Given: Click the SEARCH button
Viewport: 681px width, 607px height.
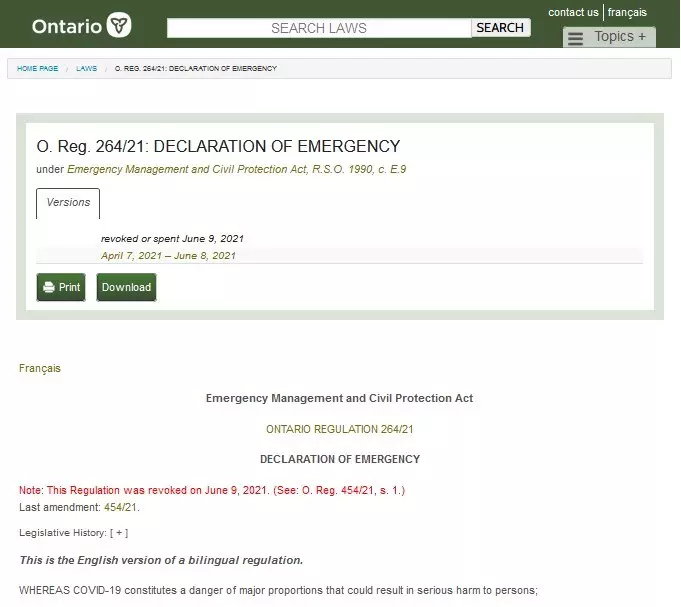Looking at the screenshot, I should point(500,28).
